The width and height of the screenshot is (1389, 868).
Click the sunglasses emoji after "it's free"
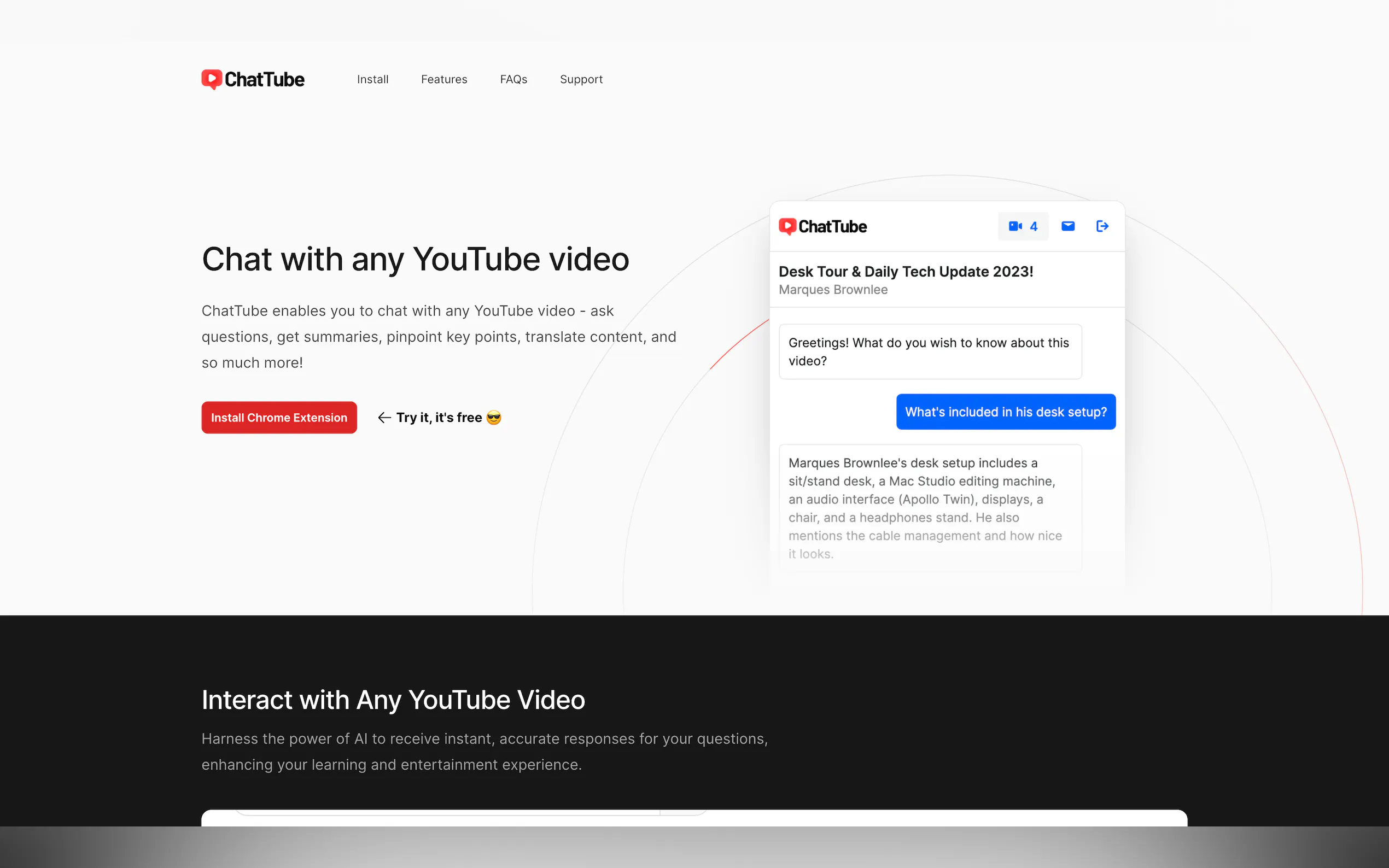tap(494, 418)
